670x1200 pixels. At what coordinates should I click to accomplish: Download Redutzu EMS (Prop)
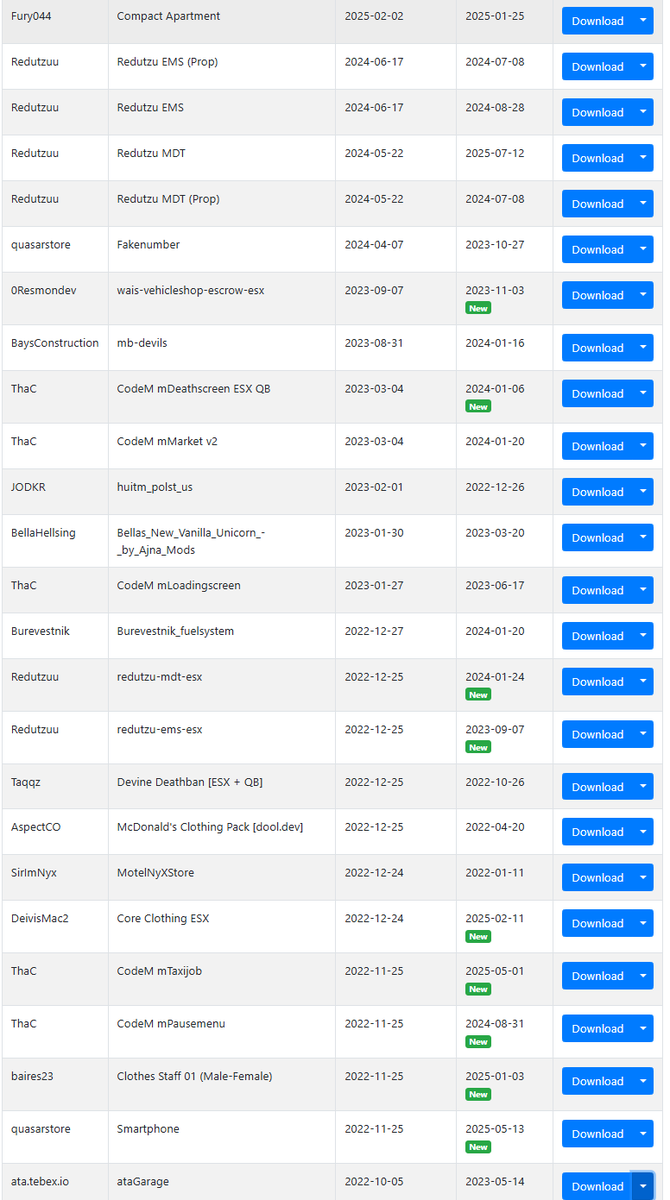point(597,67)
